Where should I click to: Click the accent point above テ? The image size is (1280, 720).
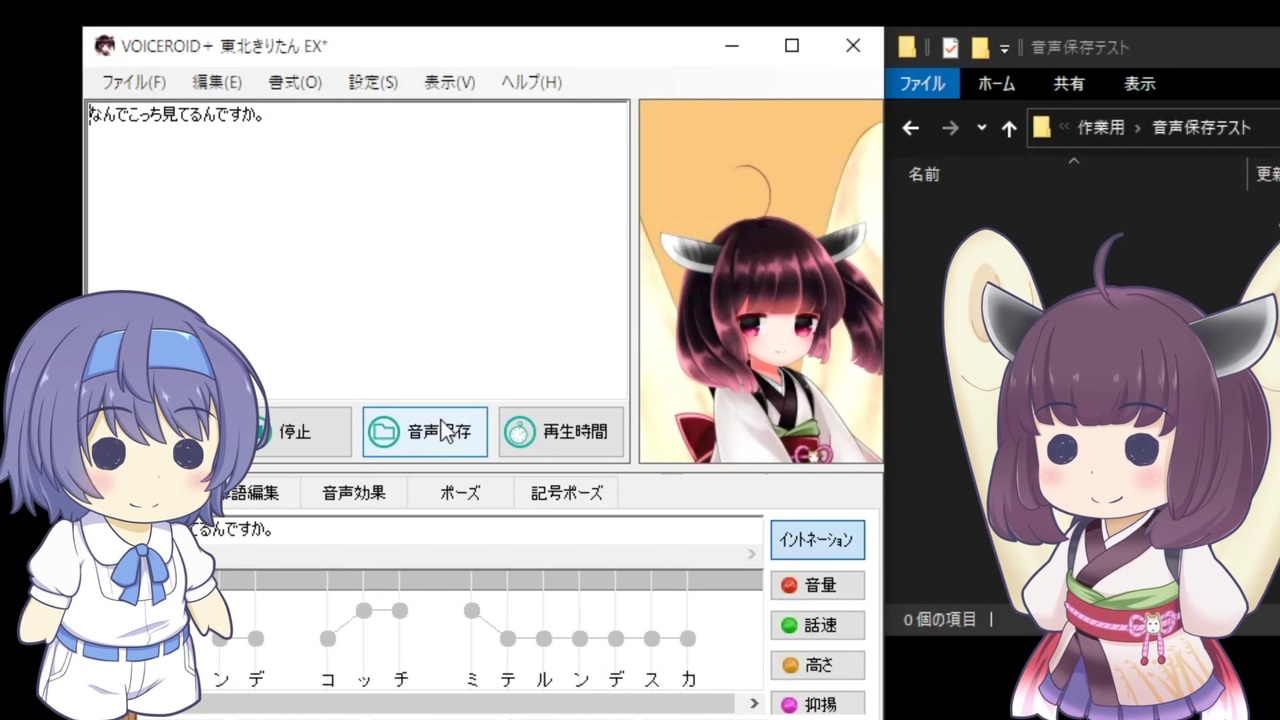(508, 638)
